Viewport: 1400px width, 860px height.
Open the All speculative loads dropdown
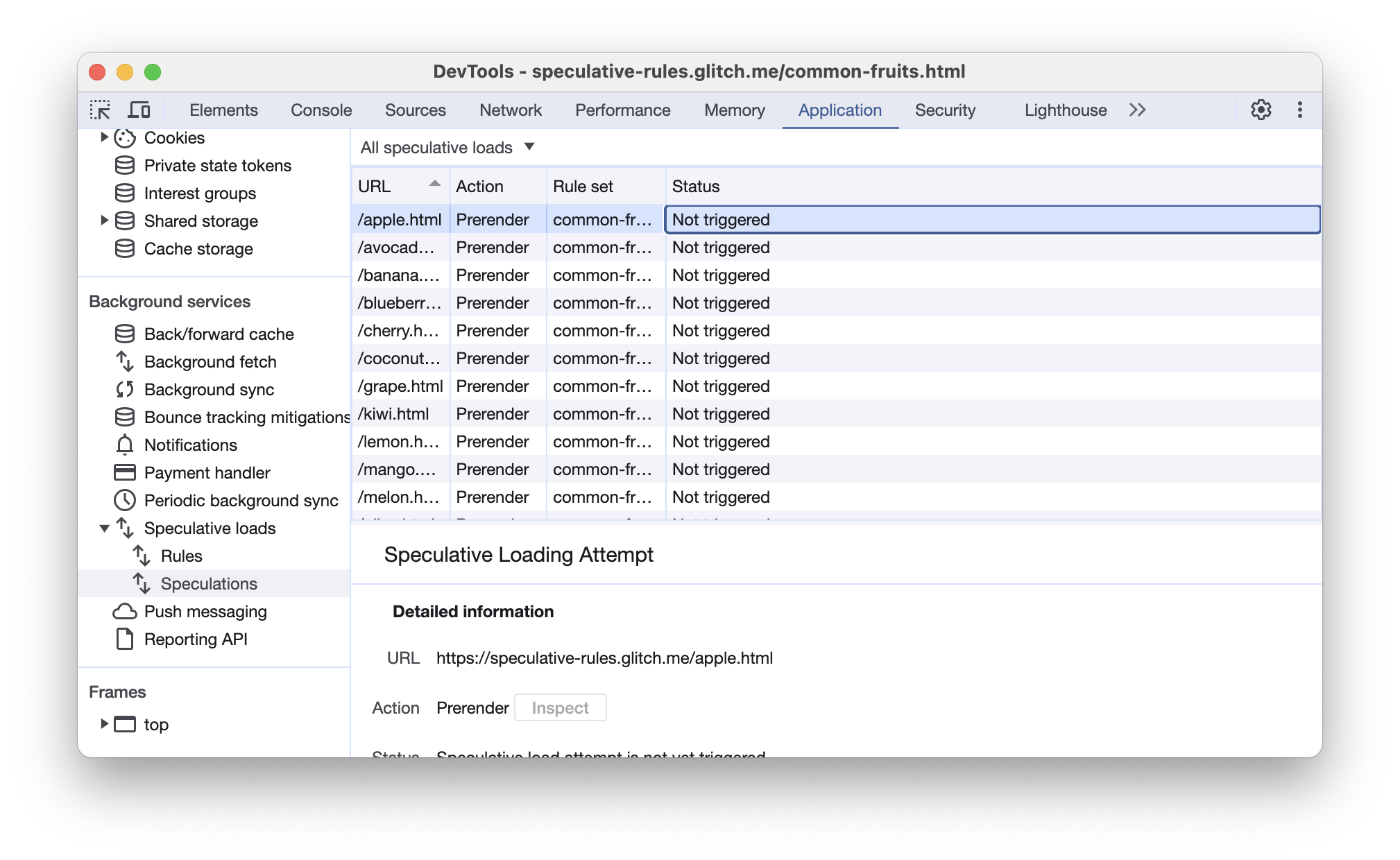click(448, 147)
